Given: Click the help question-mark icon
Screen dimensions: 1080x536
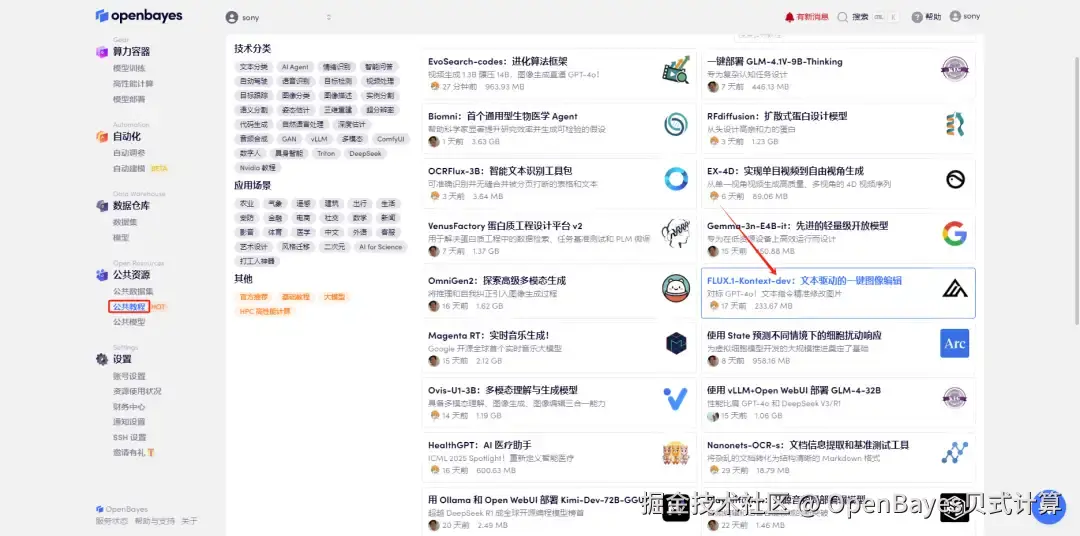Looking at the screenshot, I should pos(917,17).
